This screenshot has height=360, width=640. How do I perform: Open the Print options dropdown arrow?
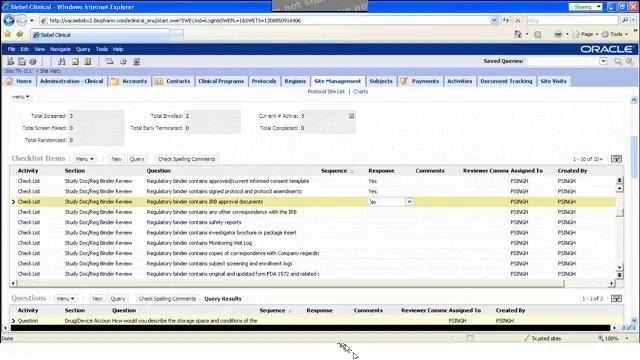coord(567,34)
